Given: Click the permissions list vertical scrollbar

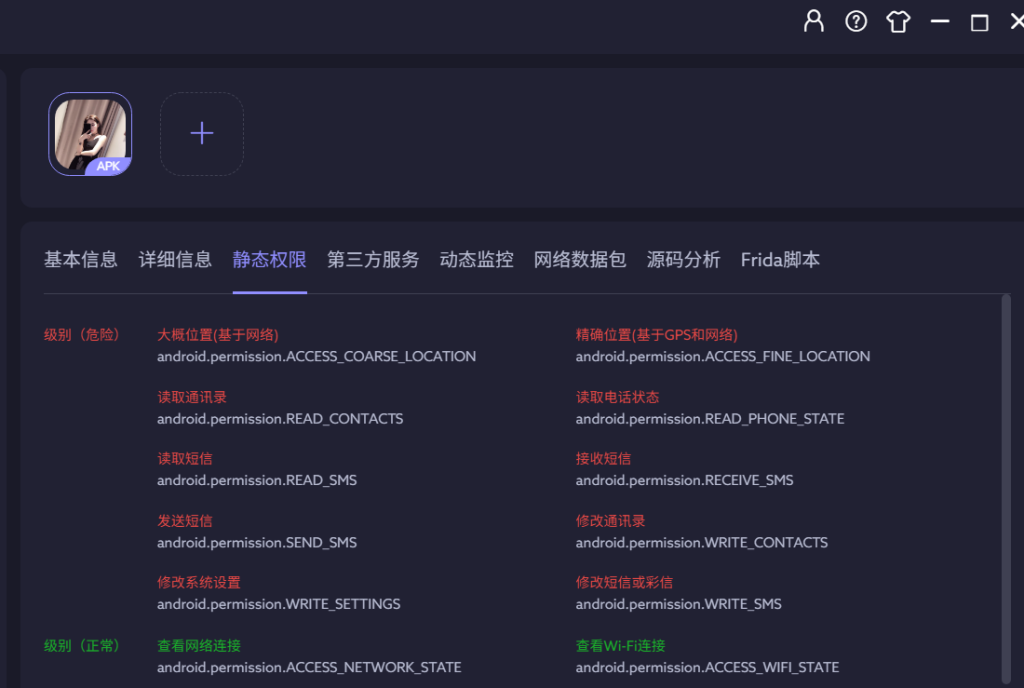Looking at the screenshot, I should pyautogui.click(x=1005, y=480).
